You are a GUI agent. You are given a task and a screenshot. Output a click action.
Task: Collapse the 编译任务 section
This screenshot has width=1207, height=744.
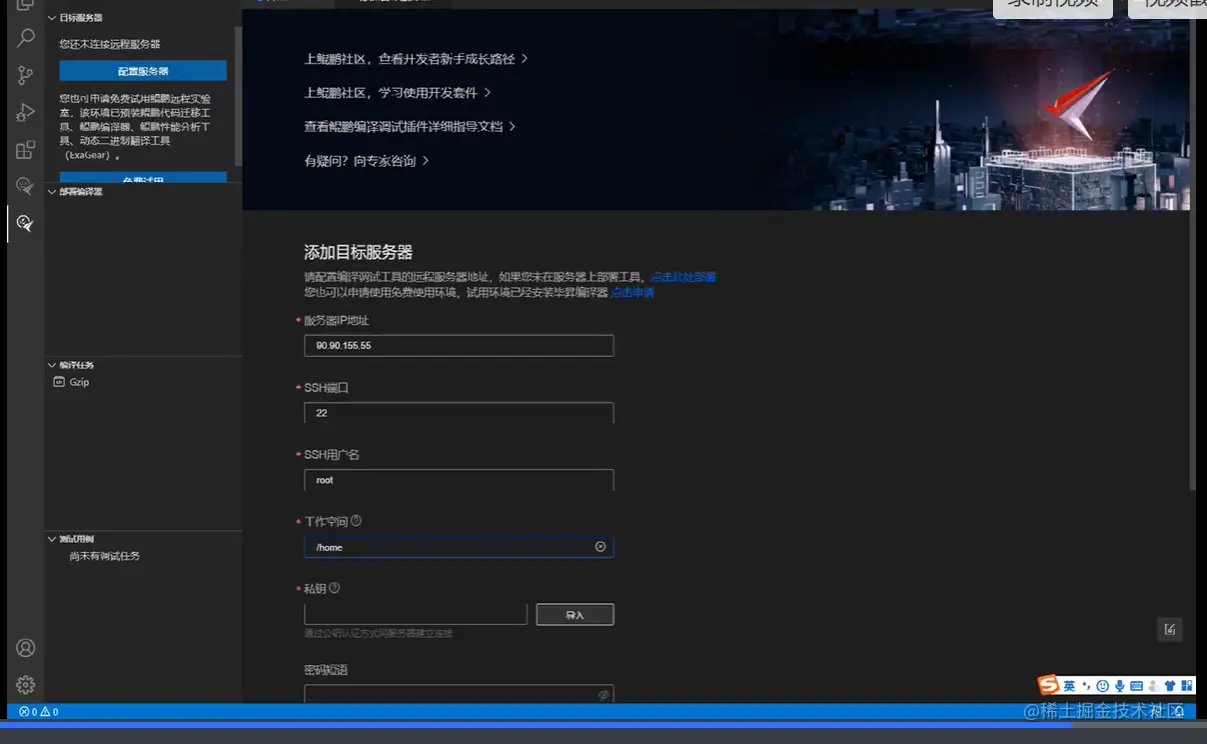click(52, 365)
